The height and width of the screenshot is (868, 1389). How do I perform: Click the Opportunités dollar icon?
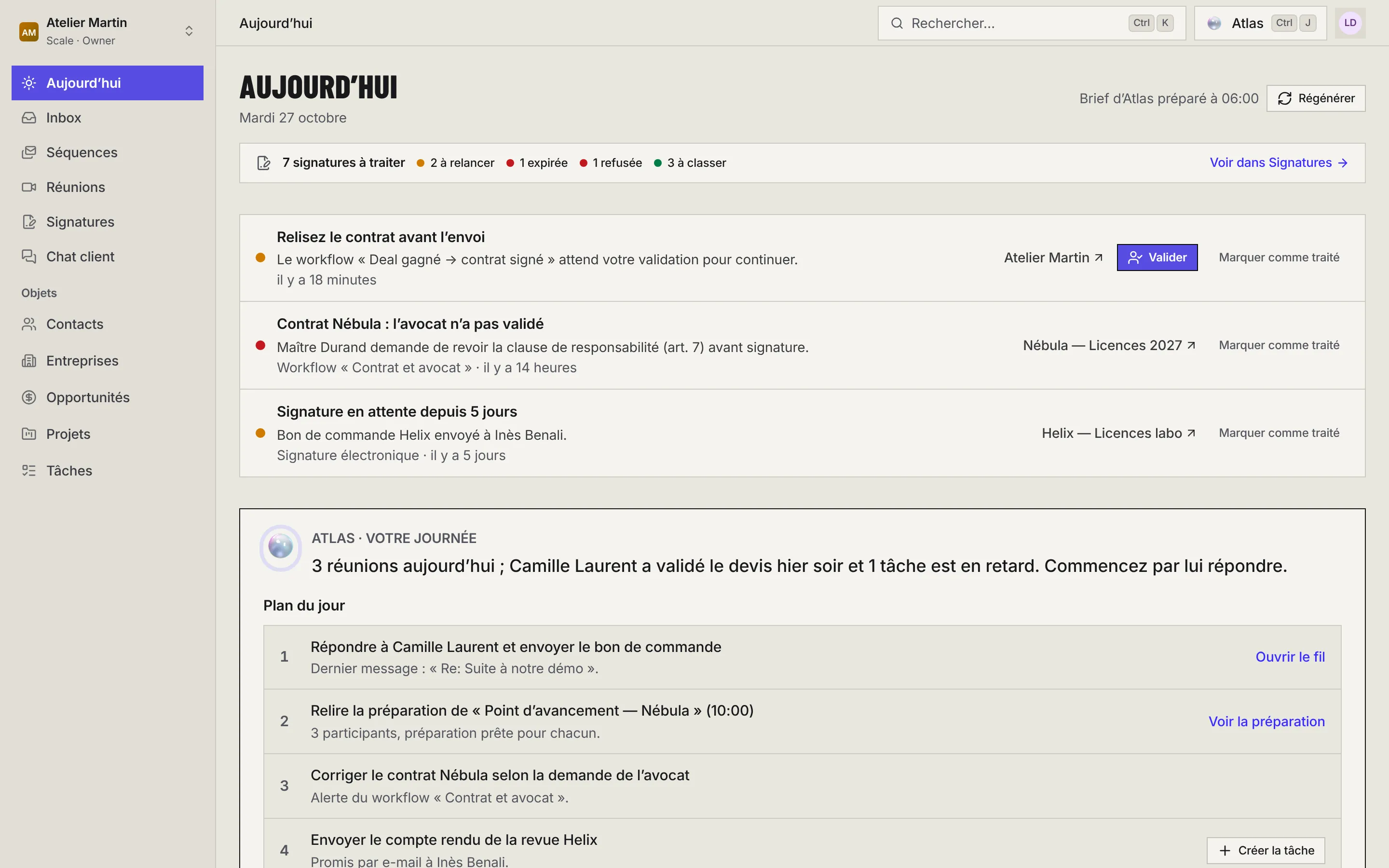(x=29, y=397)
